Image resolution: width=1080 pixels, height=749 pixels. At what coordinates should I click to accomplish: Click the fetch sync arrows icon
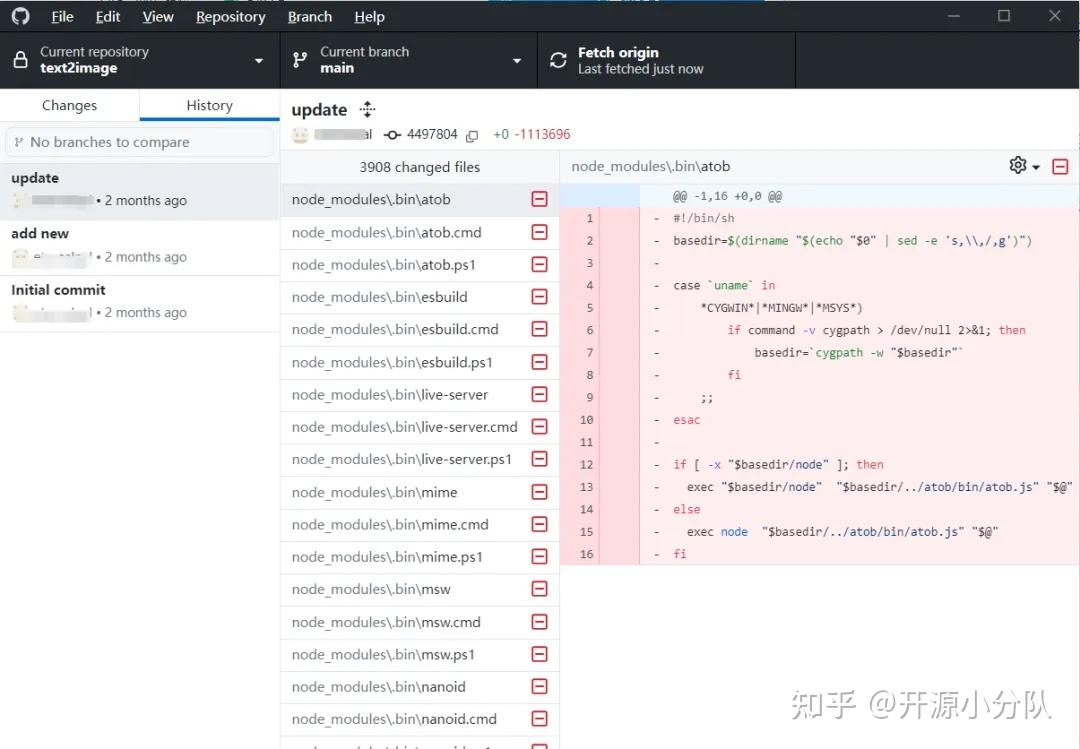pos(557,59)
